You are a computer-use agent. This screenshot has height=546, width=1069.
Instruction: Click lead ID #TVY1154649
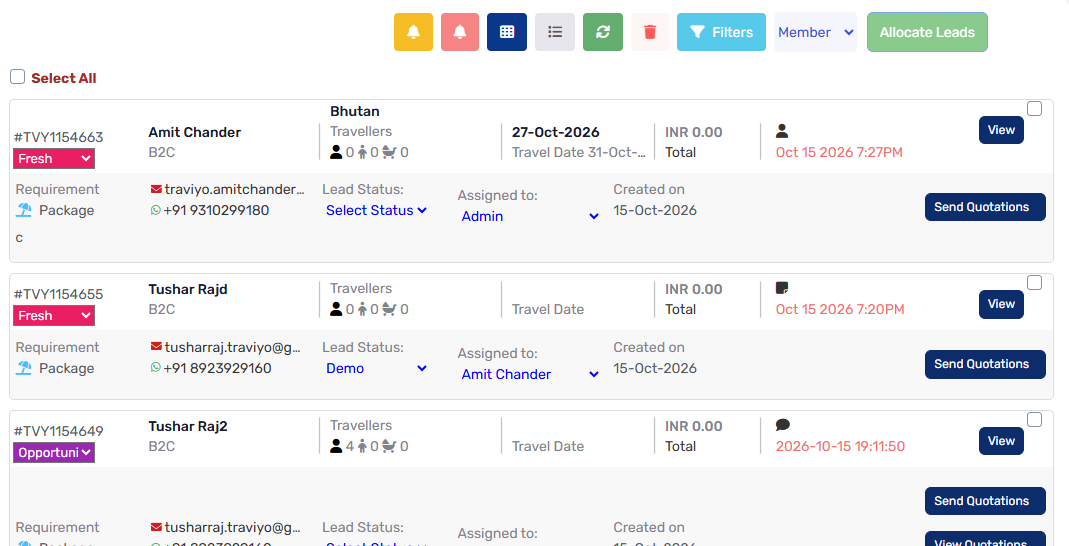coord(59,431)
